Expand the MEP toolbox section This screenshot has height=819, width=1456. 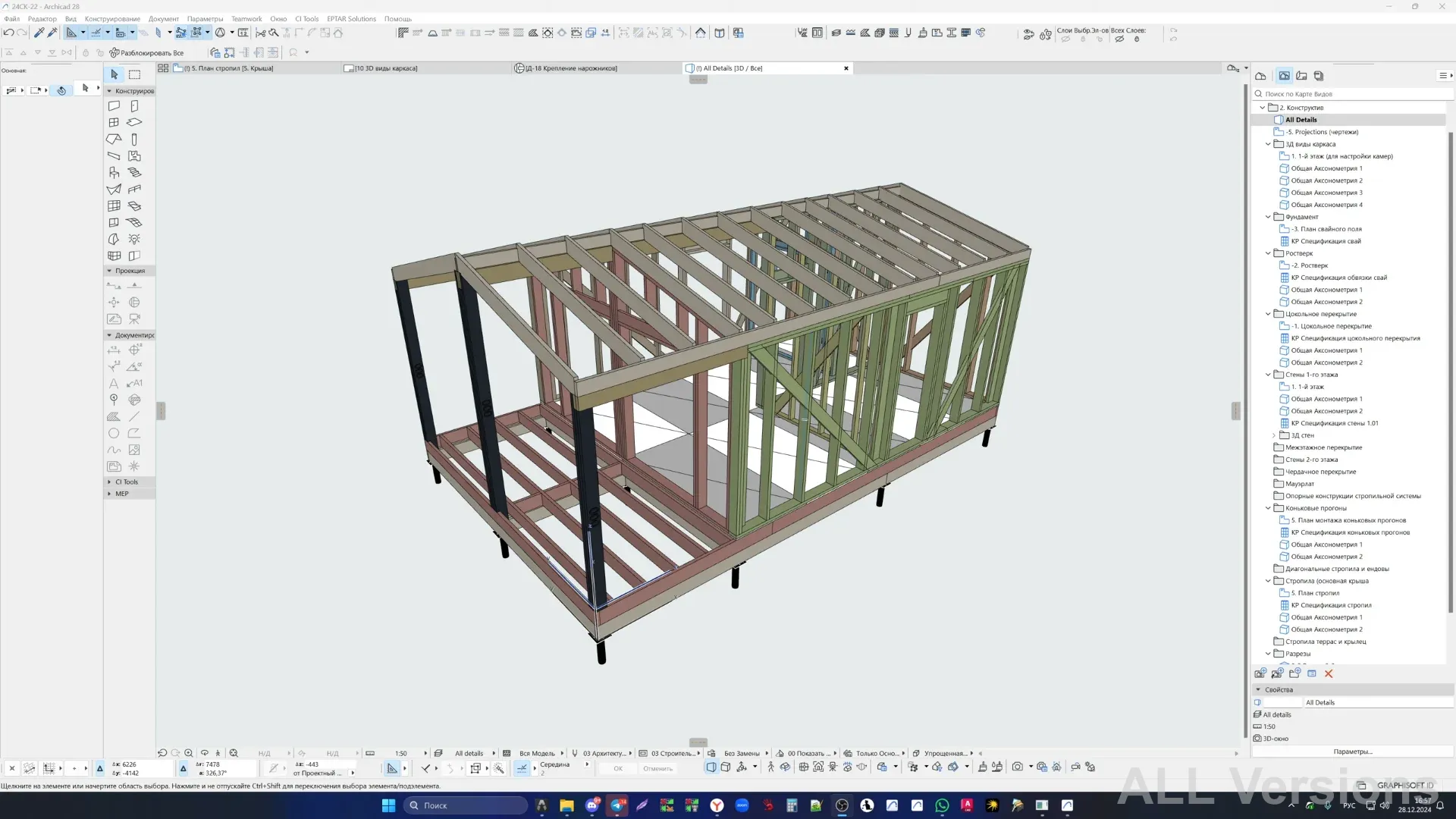[x=109, y=494]
